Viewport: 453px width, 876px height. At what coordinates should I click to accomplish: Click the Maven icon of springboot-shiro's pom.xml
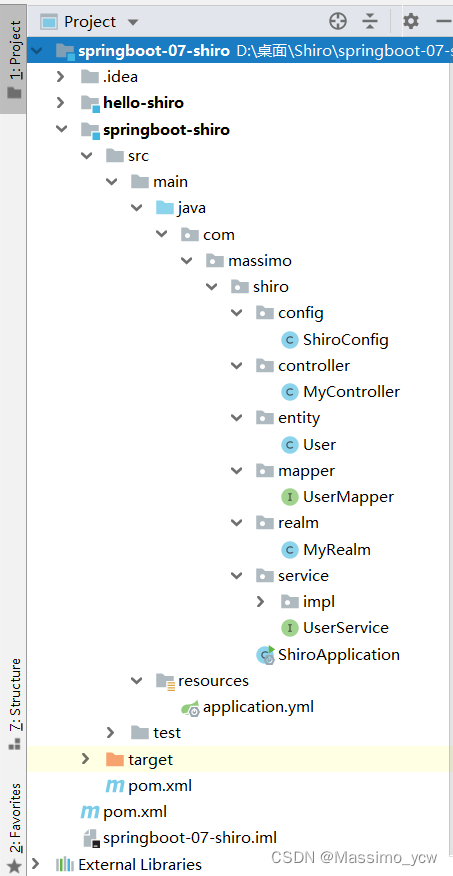(x=115, y=785)
